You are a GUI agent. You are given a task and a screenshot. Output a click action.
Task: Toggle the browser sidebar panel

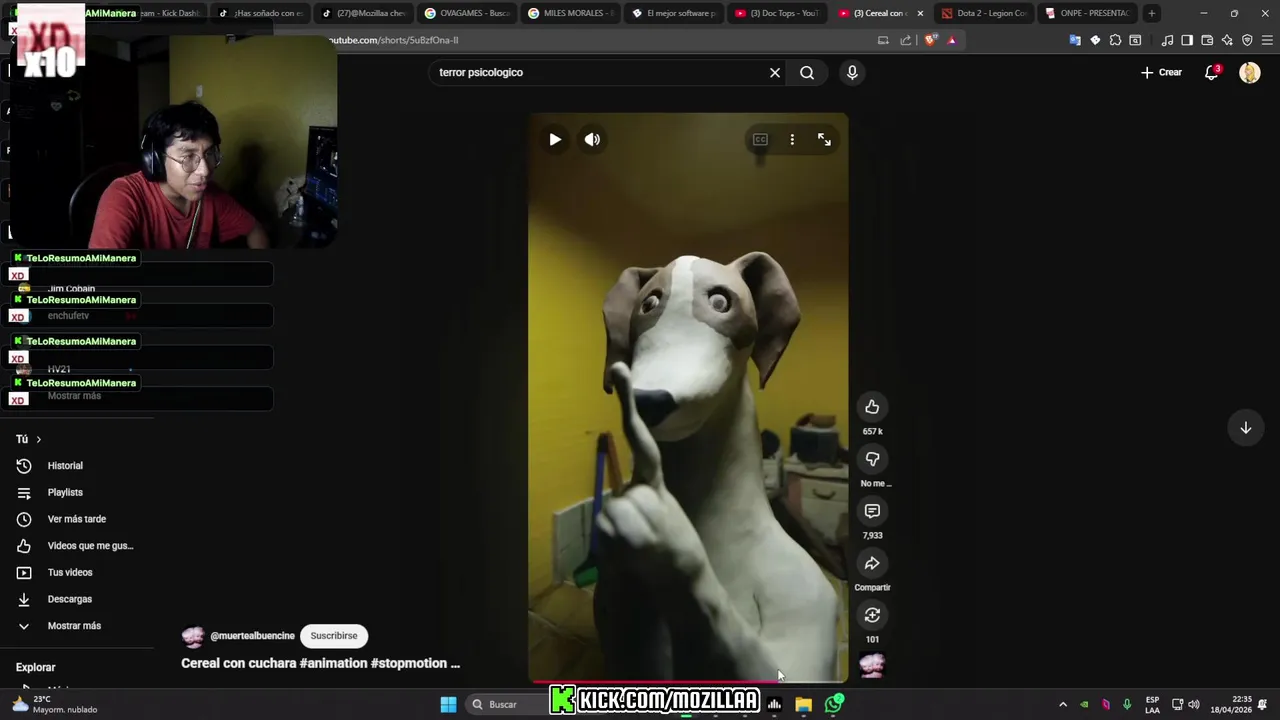pos(1187,40)
